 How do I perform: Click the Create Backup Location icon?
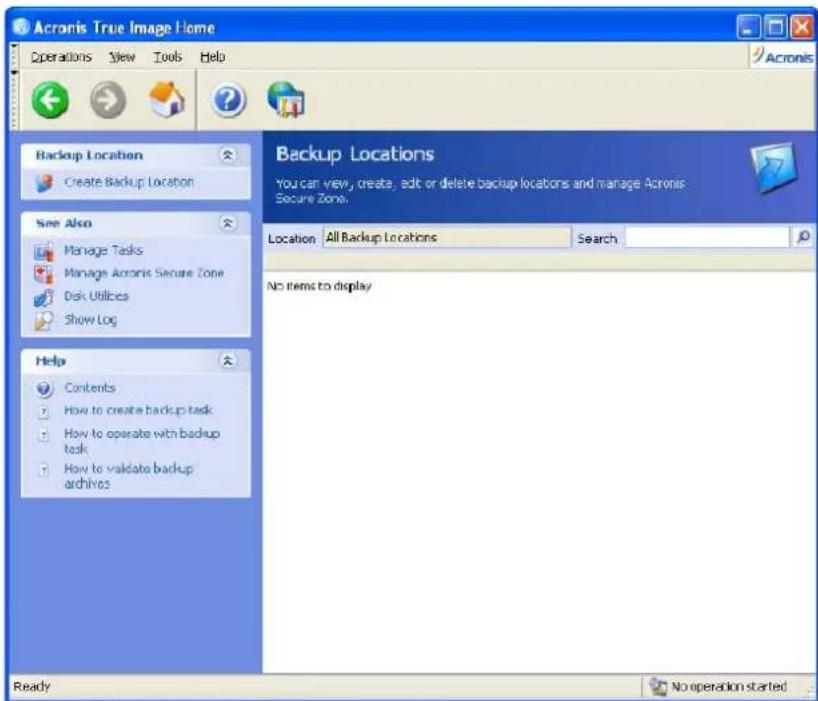44,183
